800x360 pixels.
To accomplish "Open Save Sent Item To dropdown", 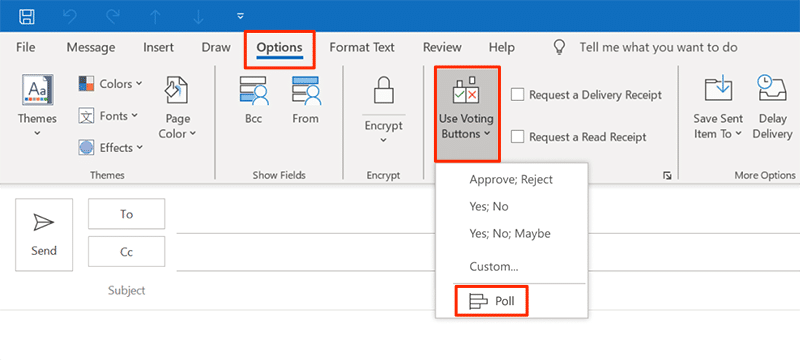I will pos(717,108).
